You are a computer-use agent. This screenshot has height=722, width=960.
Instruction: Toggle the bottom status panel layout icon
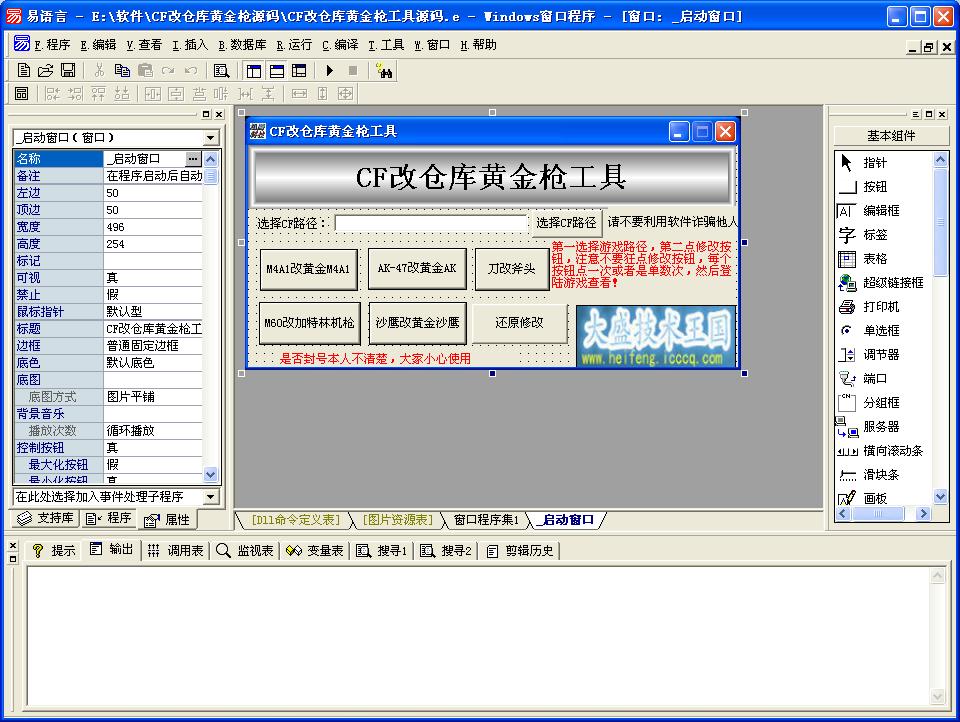coord(277,71)
